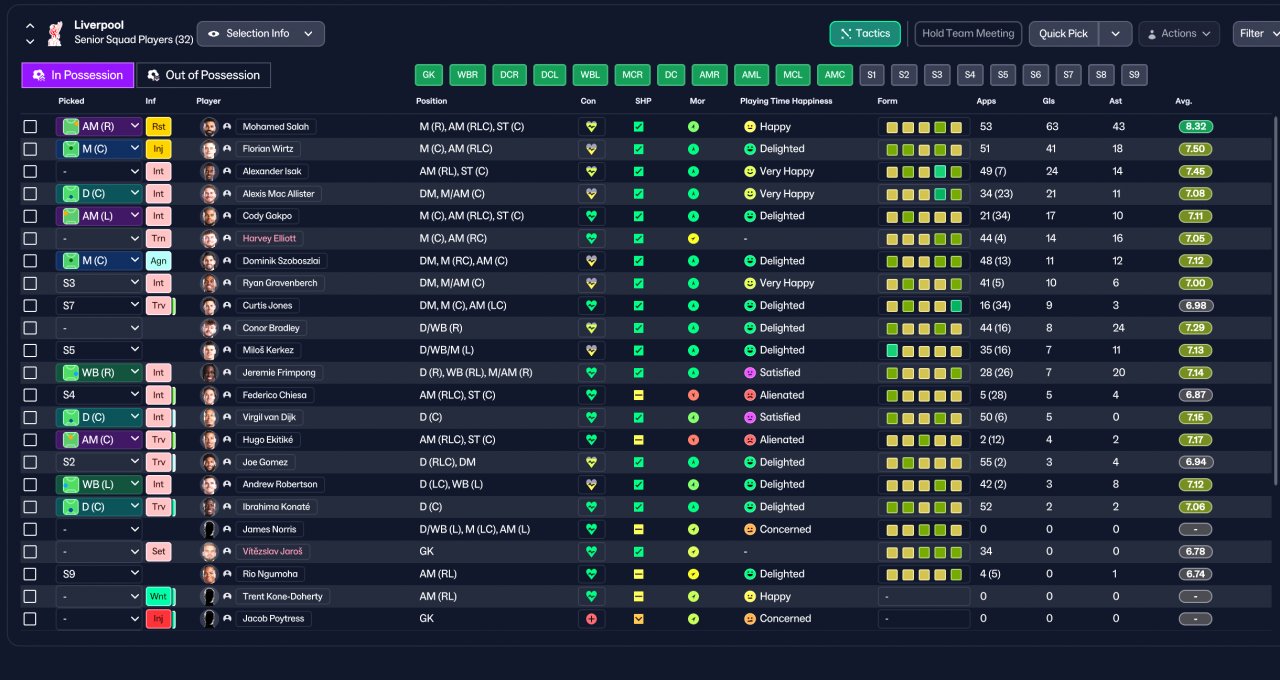1280x680 pixels.
Task: Select the In Possession tab
Action: click(78, 75)
